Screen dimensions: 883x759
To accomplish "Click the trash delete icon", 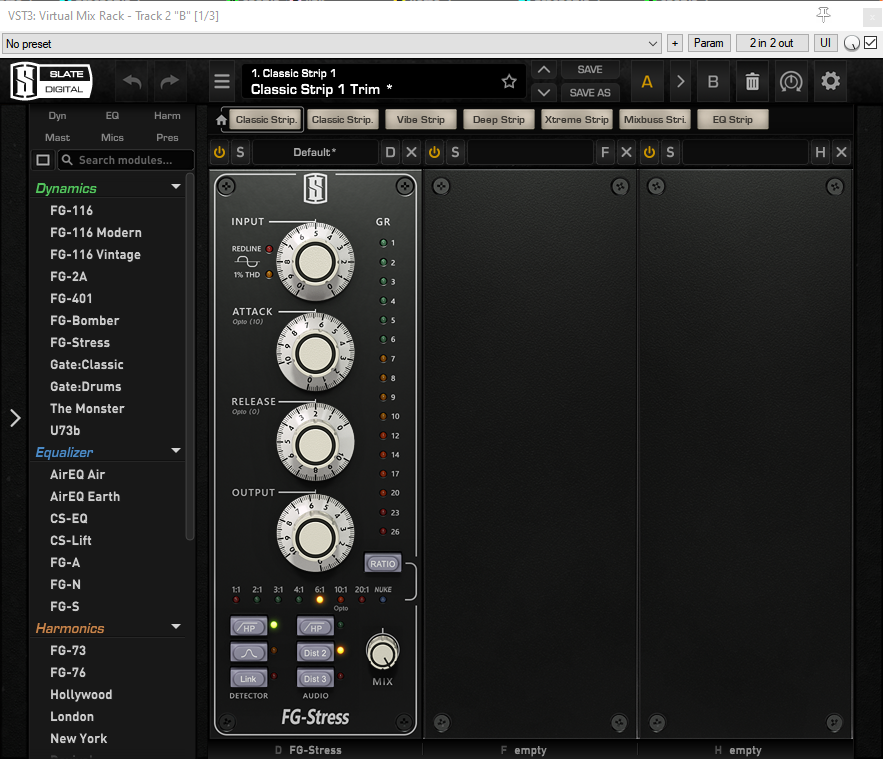I will click(x=752, y=82).
